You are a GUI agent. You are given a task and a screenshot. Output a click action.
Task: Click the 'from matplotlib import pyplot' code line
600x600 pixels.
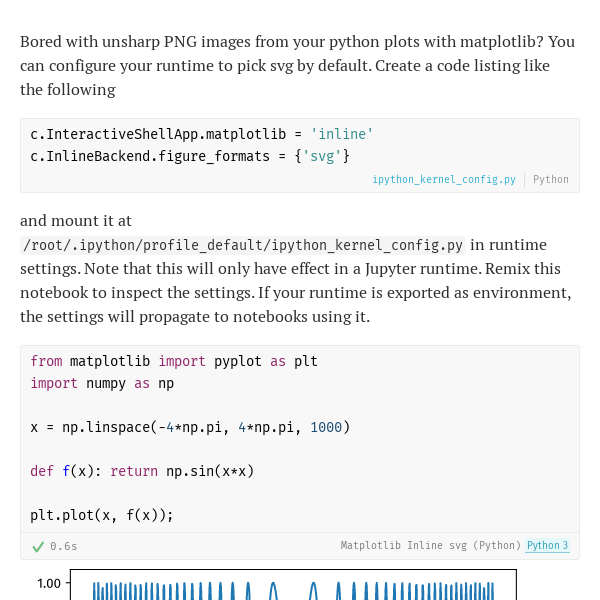(173, 361)
